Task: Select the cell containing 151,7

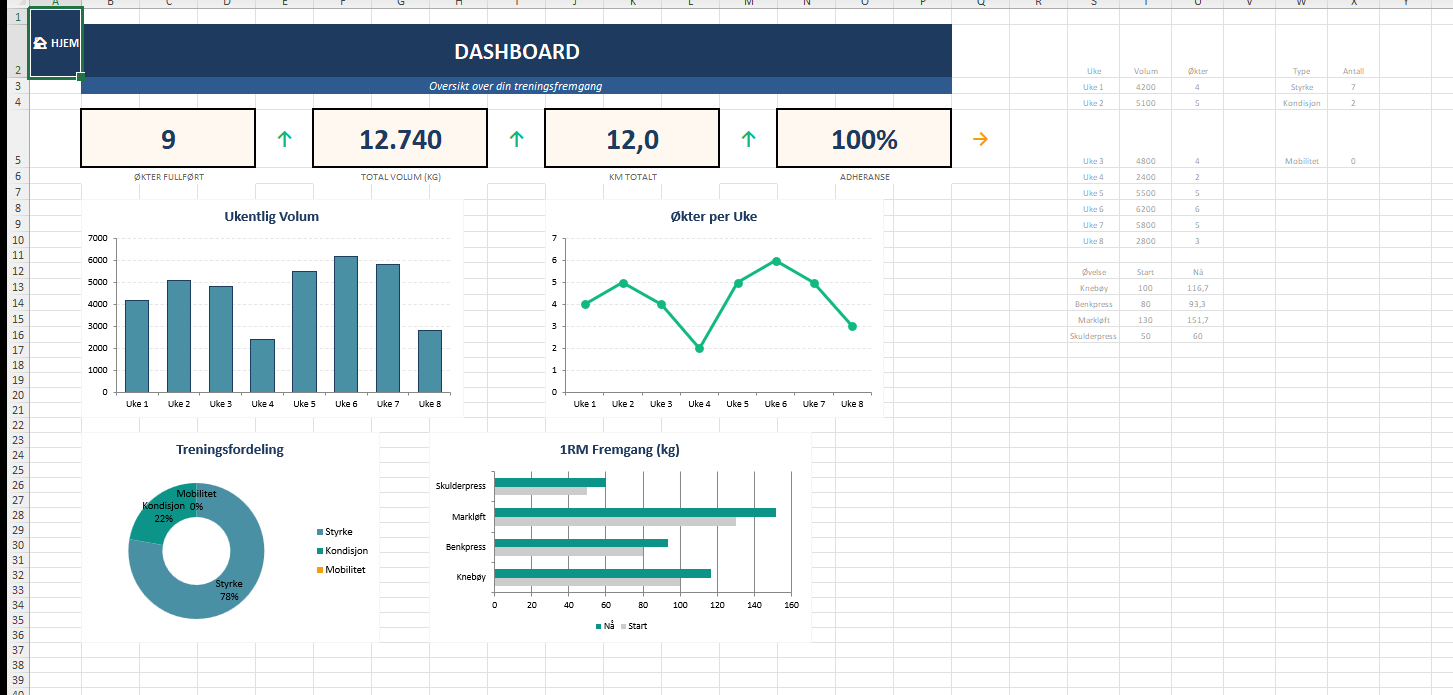Action: point(1198,320)
